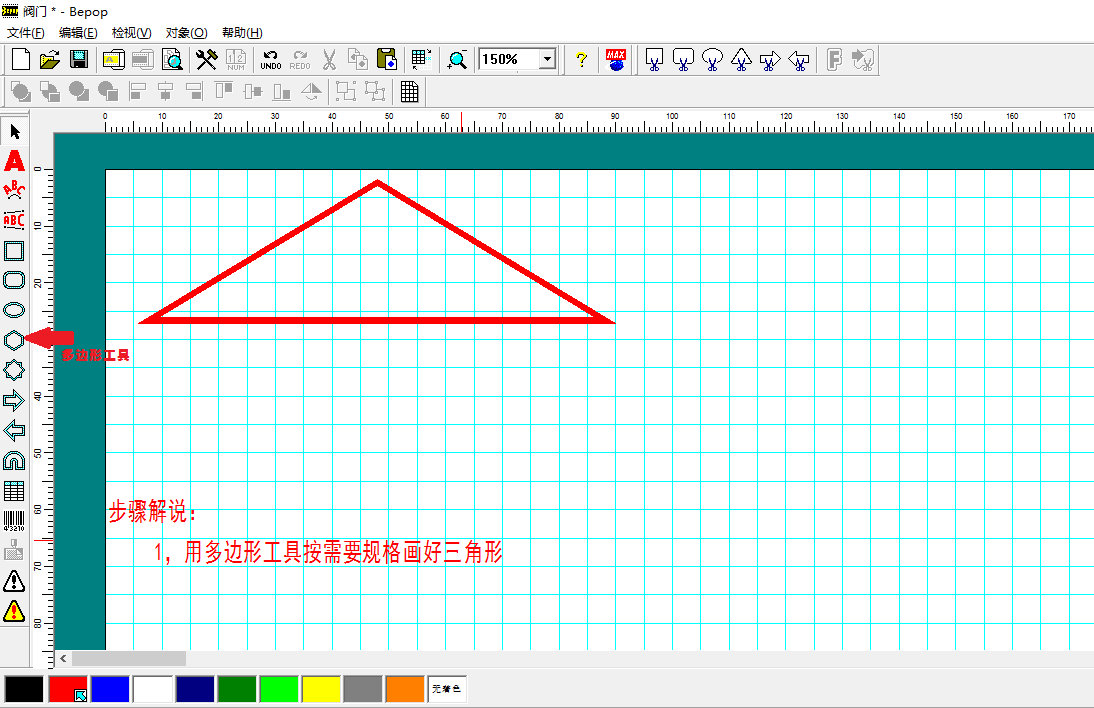Open help with the yellow question mark
The height and width of the screenshot is (708, 1094).
tap(581, 60)
